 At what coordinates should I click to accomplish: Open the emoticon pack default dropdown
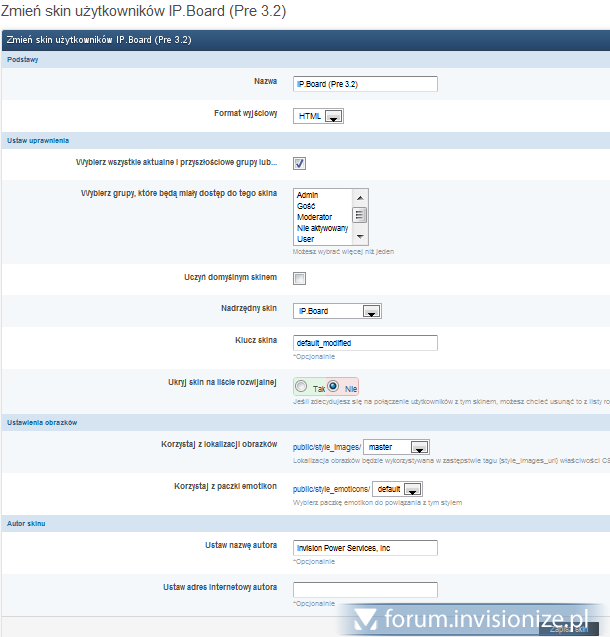(x=397, y=489)
